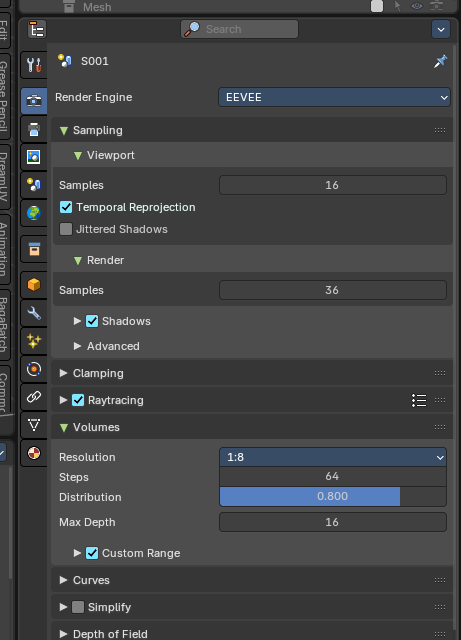Click the Mesh label in outliner row

[97, 7]
